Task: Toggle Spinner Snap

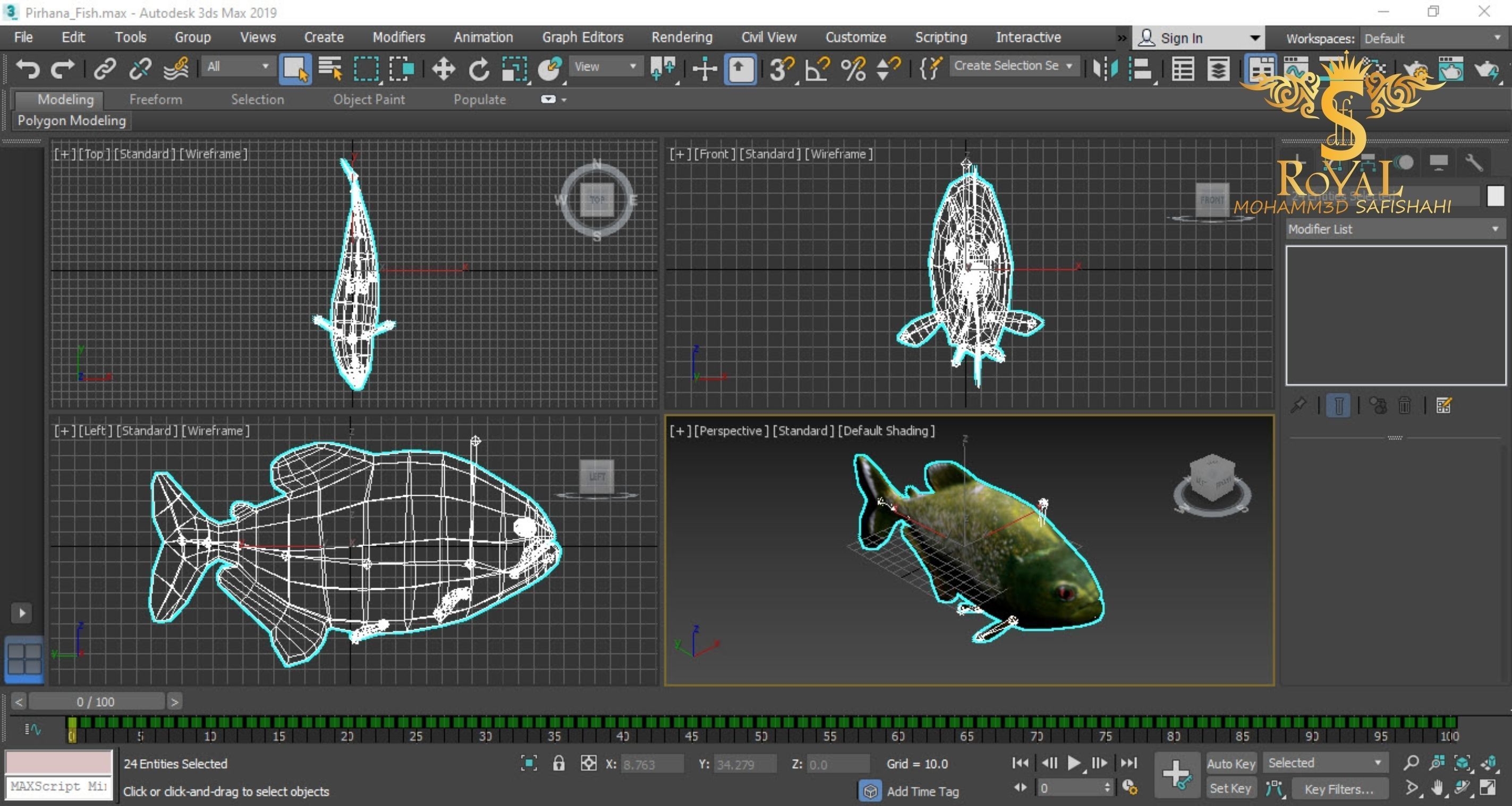Action: 888,69
